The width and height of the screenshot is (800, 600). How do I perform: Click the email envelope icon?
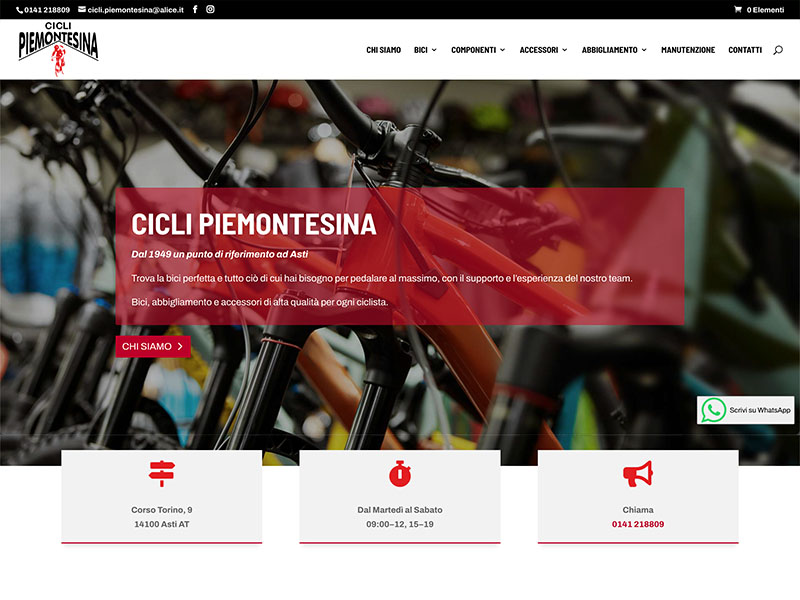[82, 9]
